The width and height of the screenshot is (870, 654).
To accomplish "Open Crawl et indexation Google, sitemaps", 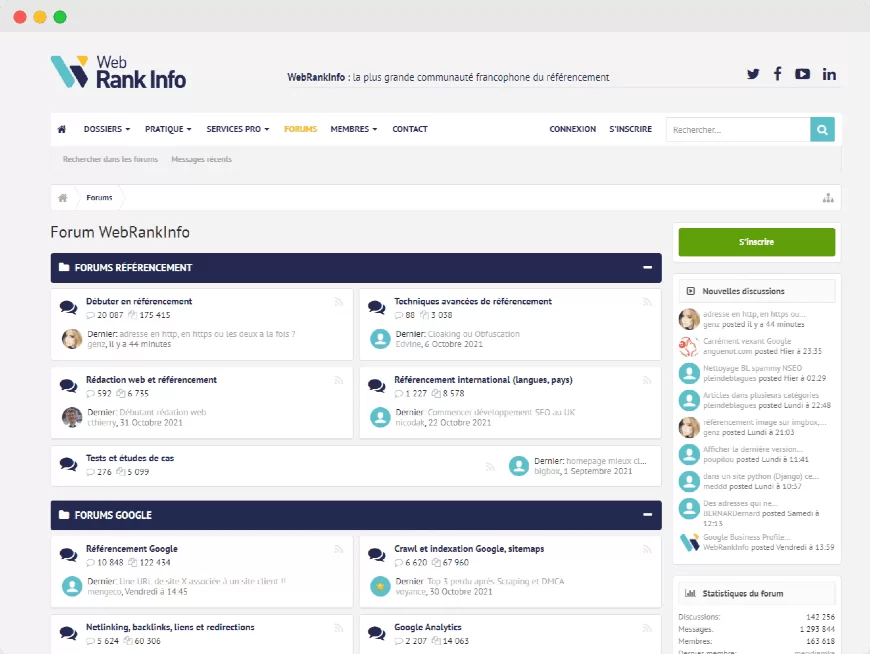I will [469, 549].
